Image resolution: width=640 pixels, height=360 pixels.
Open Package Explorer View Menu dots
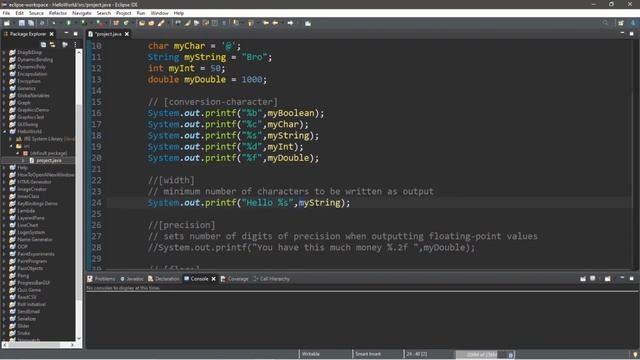76,44
